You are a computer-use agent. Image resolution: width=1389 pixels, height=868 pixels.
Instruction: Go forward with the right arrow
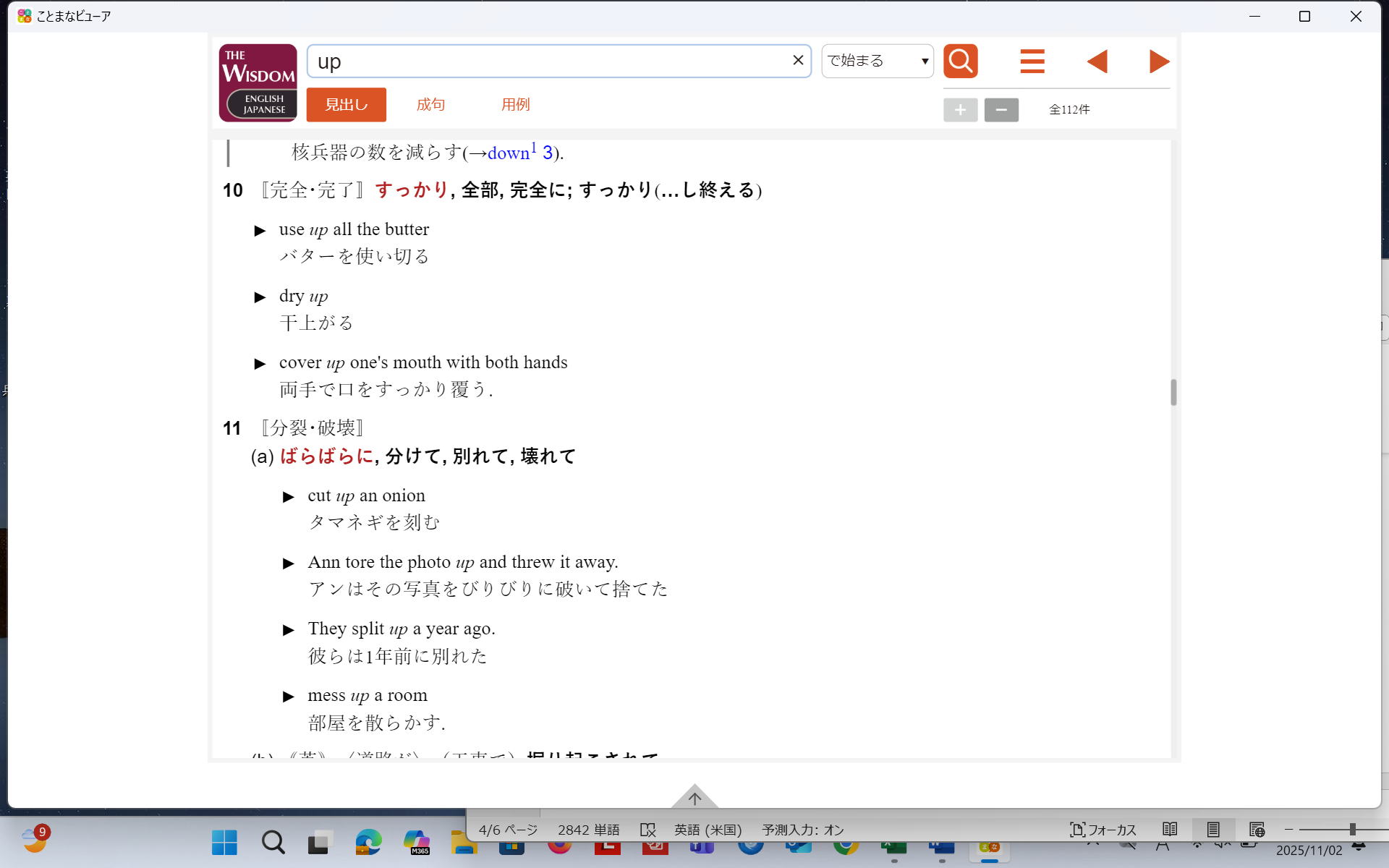click(1159, 61)
